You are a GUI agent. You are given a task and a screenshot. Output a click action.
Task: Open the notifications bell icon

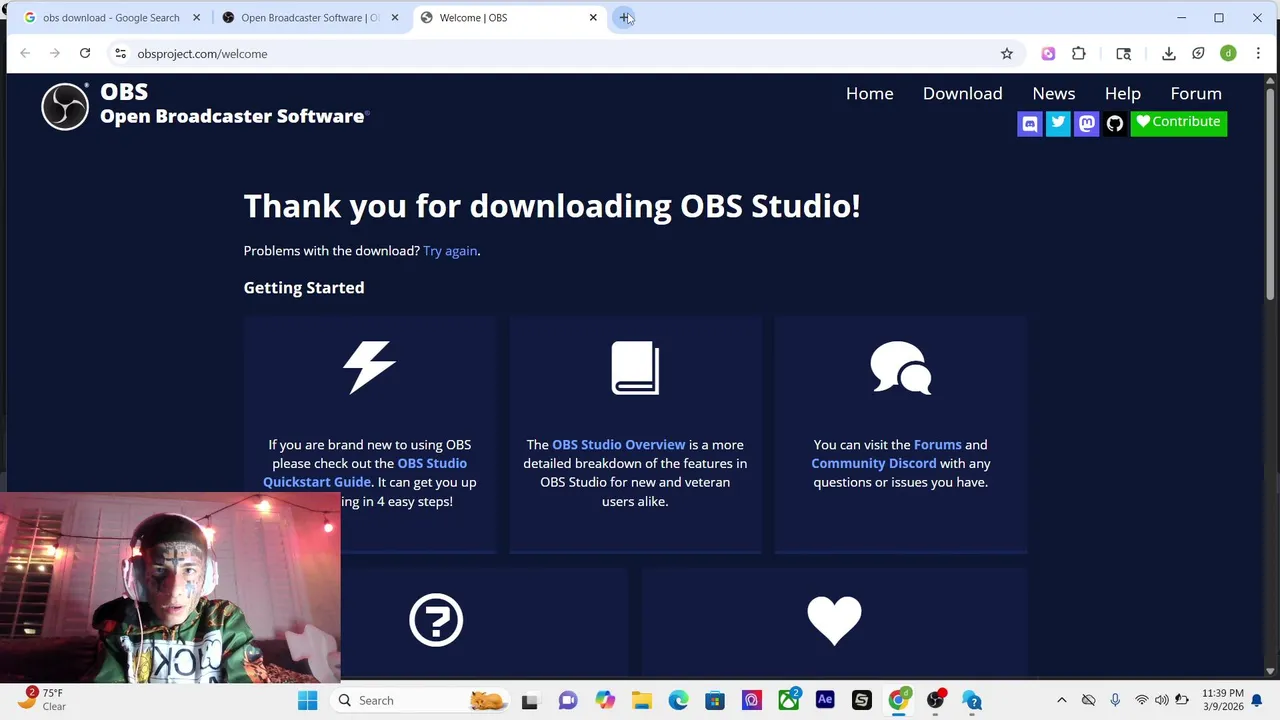click(1257, 700)
